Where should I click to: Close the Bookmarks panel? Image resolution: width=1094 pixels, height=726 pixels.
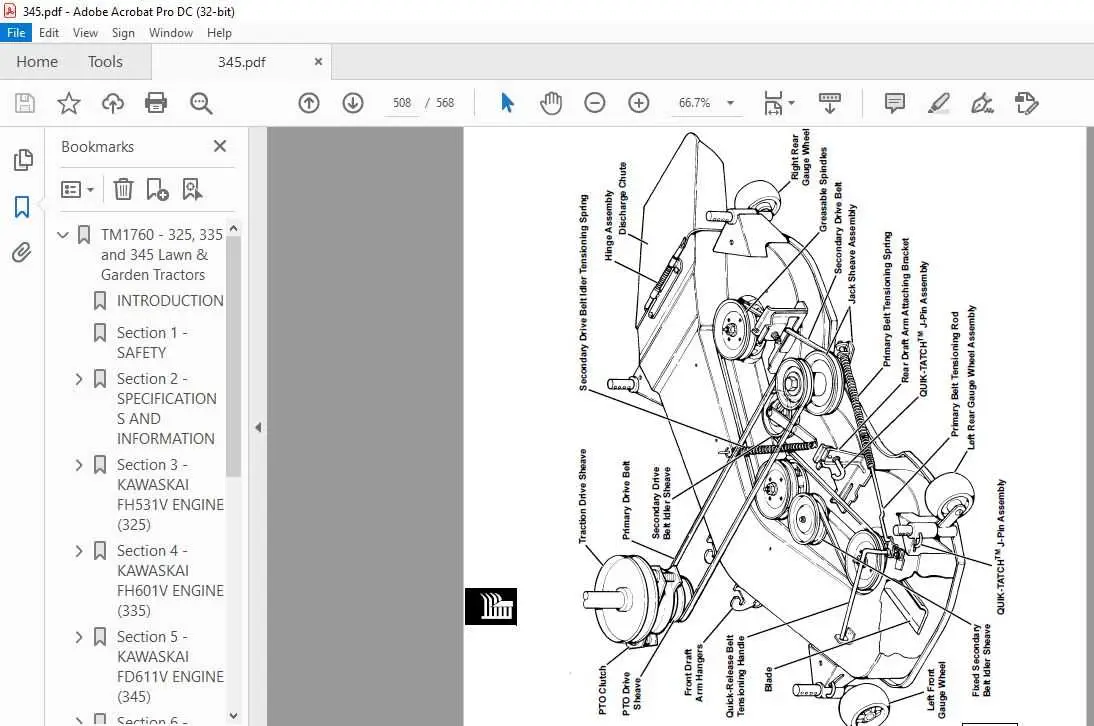point(220,146)
